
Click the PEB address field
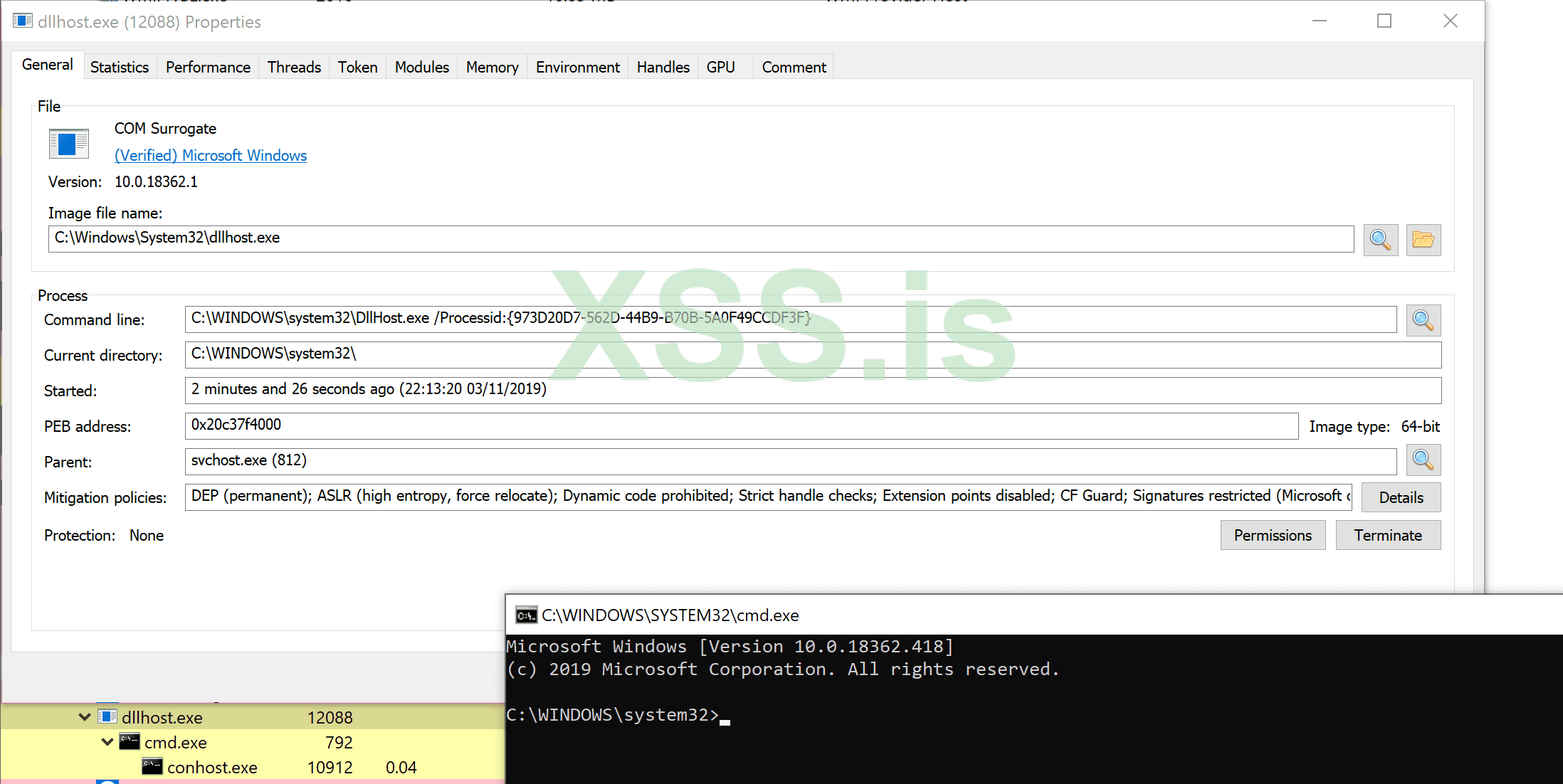(x=740, y=425)
